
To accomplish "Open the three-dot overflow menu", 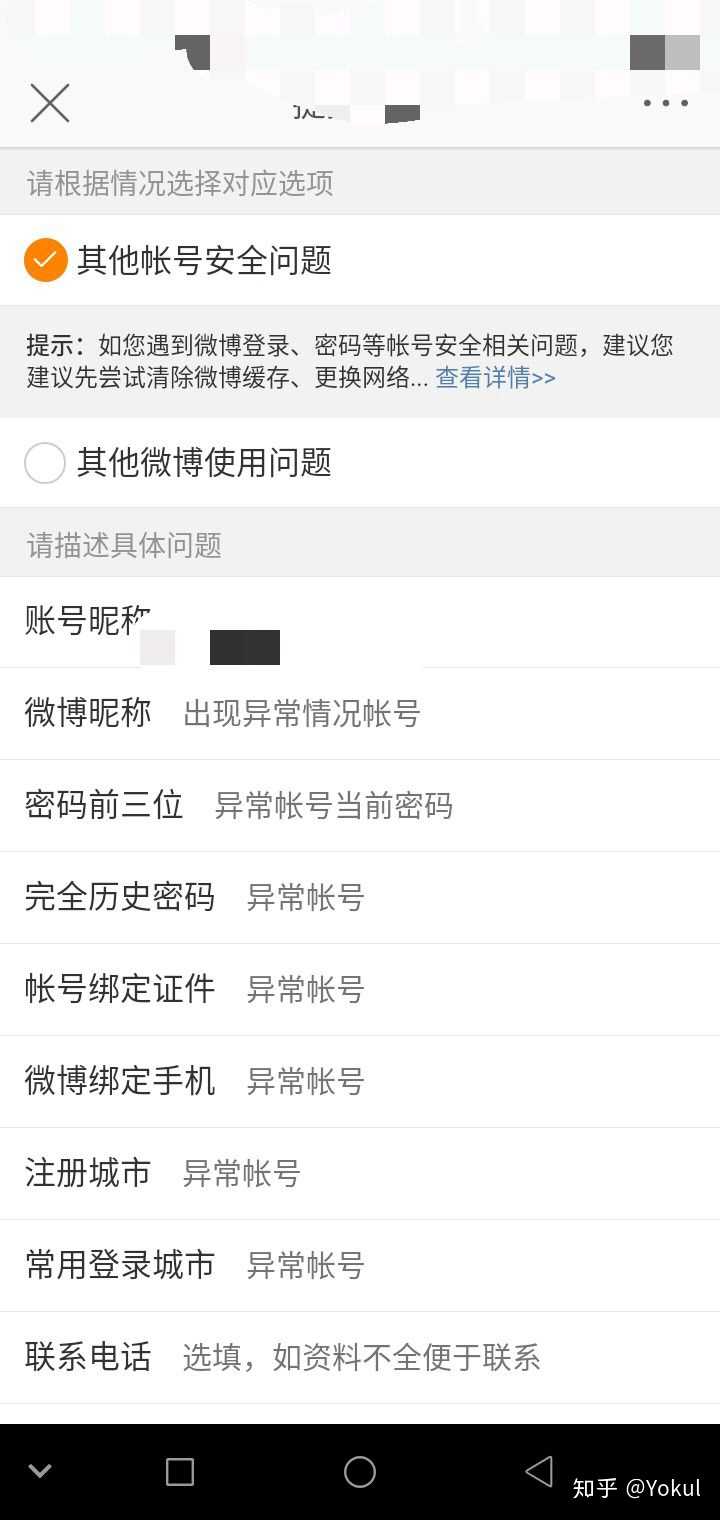I will click(664, 103).
